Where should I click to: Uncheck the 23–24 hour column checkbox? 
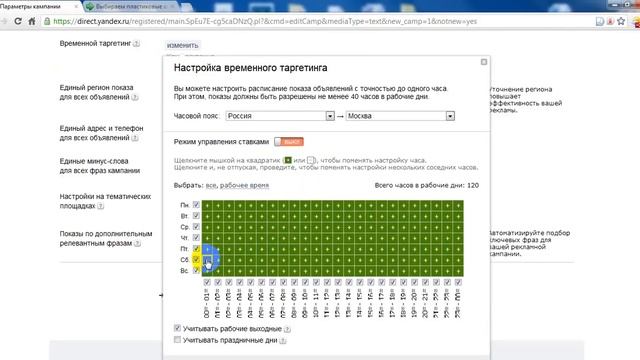pos(458,282)
